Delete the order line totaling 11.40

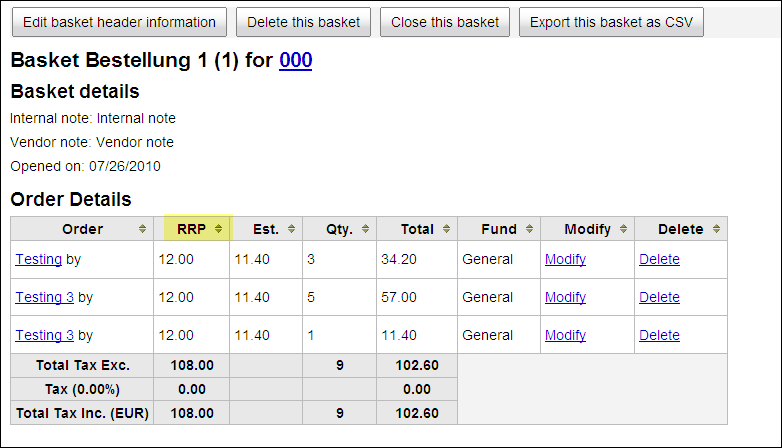[659, 335]
